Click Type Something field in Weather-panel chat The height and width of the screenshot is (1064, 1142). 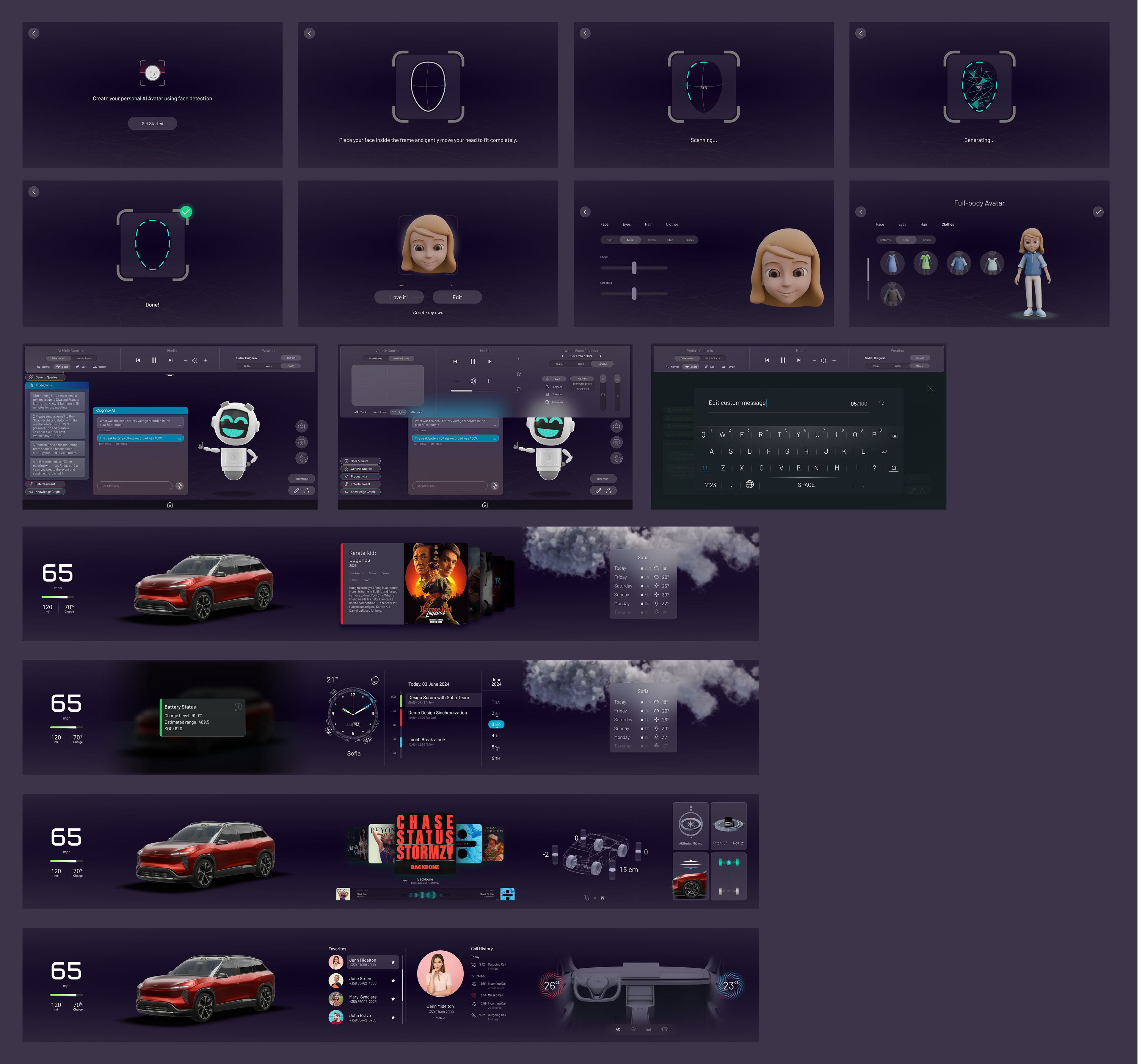pyautogui.click(x=134, y=486)
